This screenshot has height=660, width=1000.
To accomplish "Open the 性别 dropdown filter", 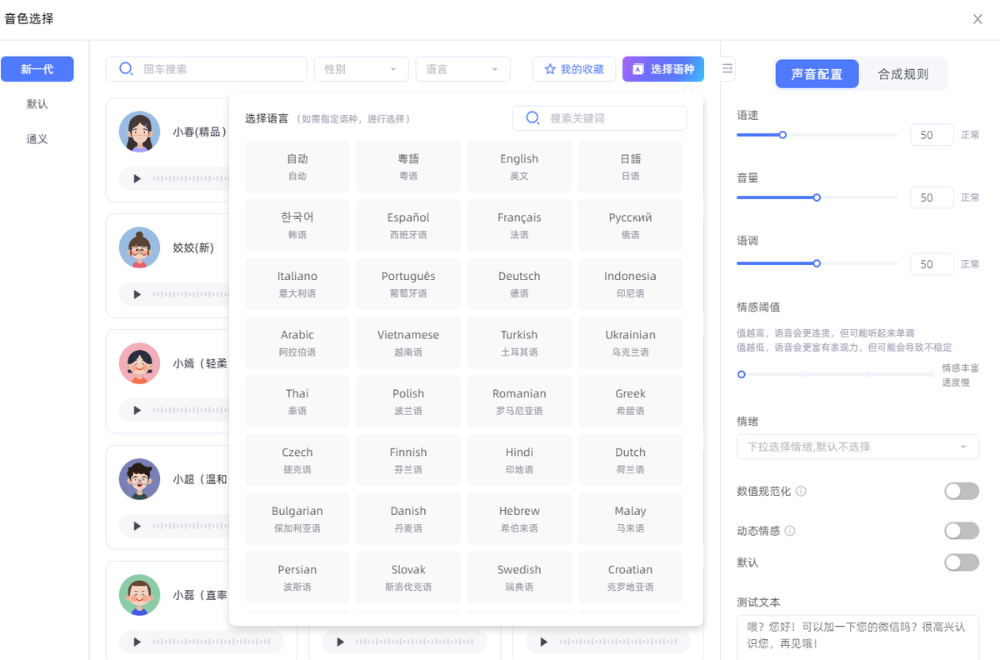I will click(361, 69).
